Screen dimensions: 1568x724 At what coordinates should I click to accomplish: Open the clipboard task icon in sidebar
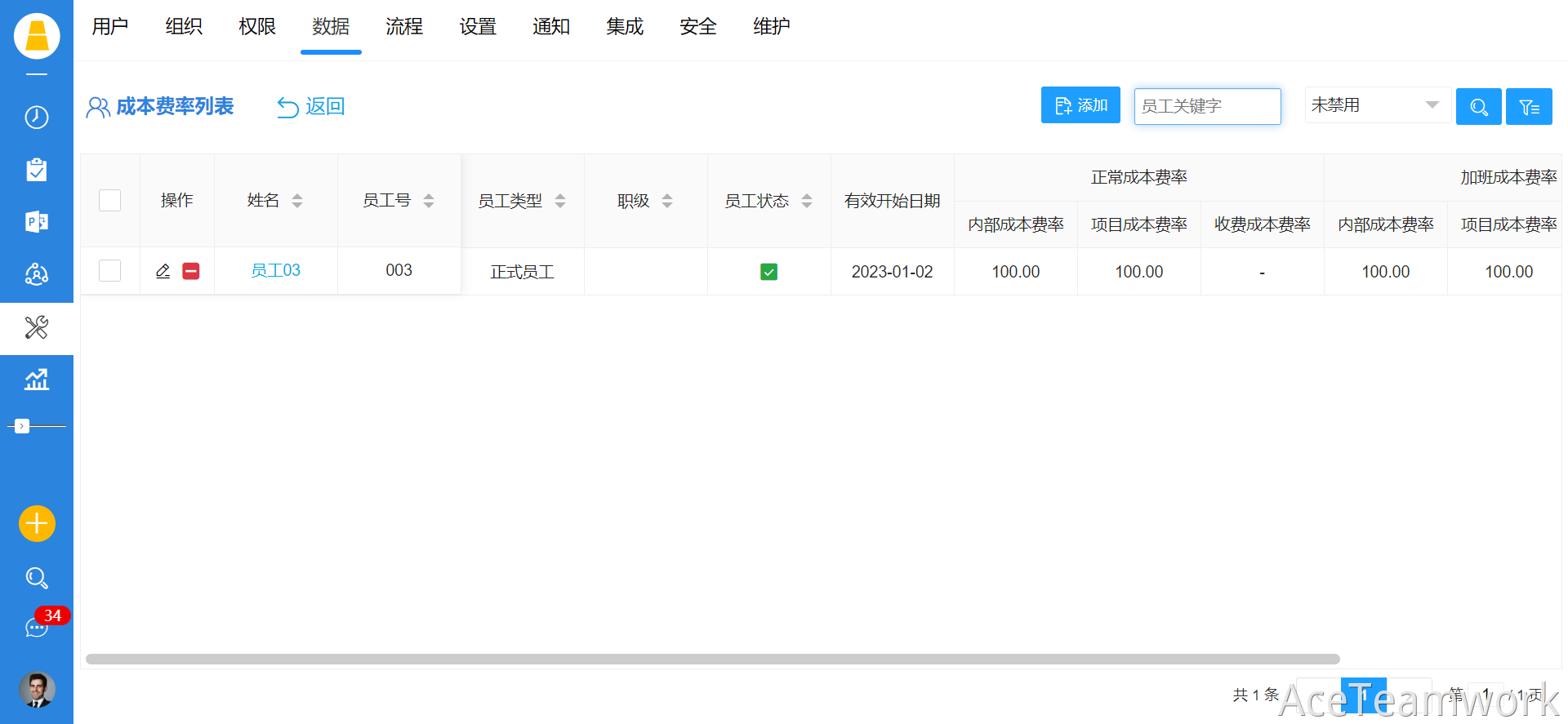click(37, 170)
